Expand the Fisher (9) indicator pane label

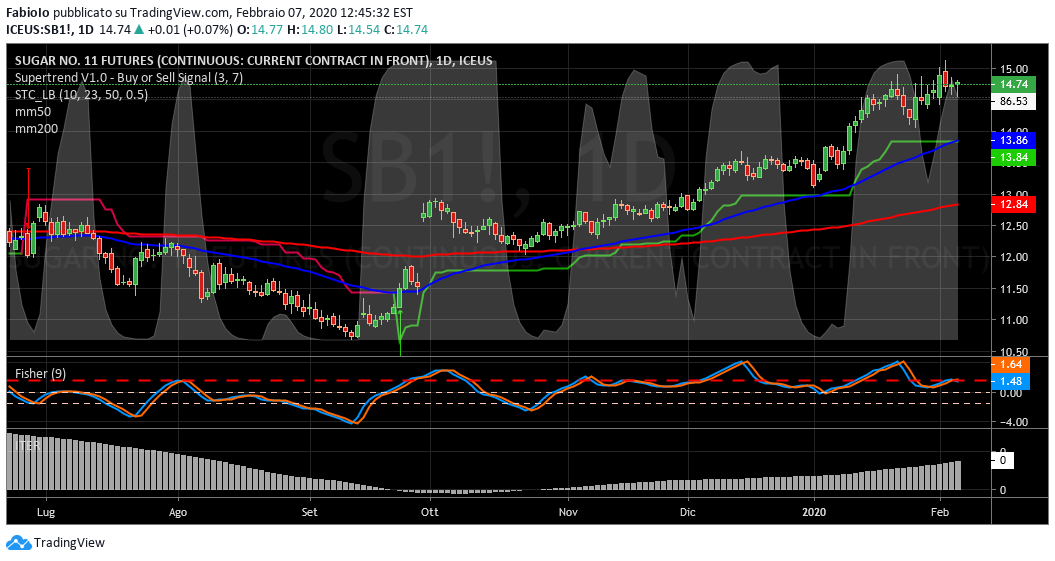[39, 373]
